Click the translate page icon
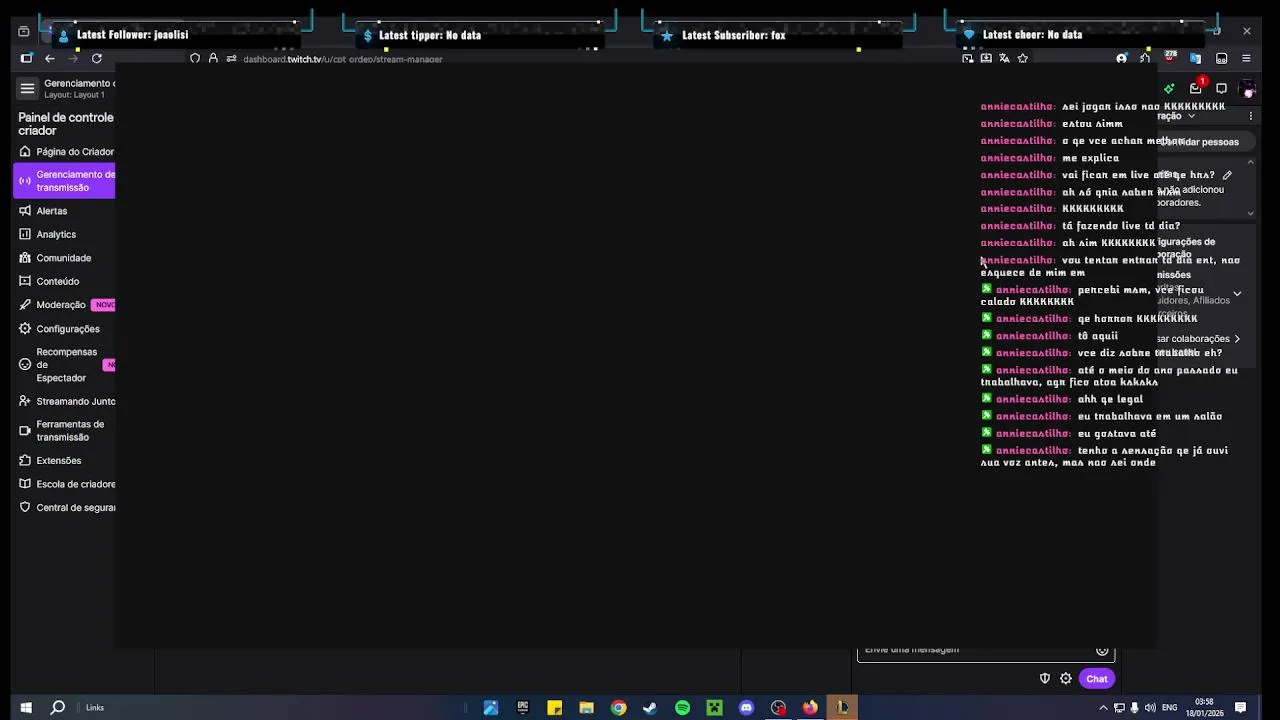1280x720 pixels. click(x=1004, y=59)
